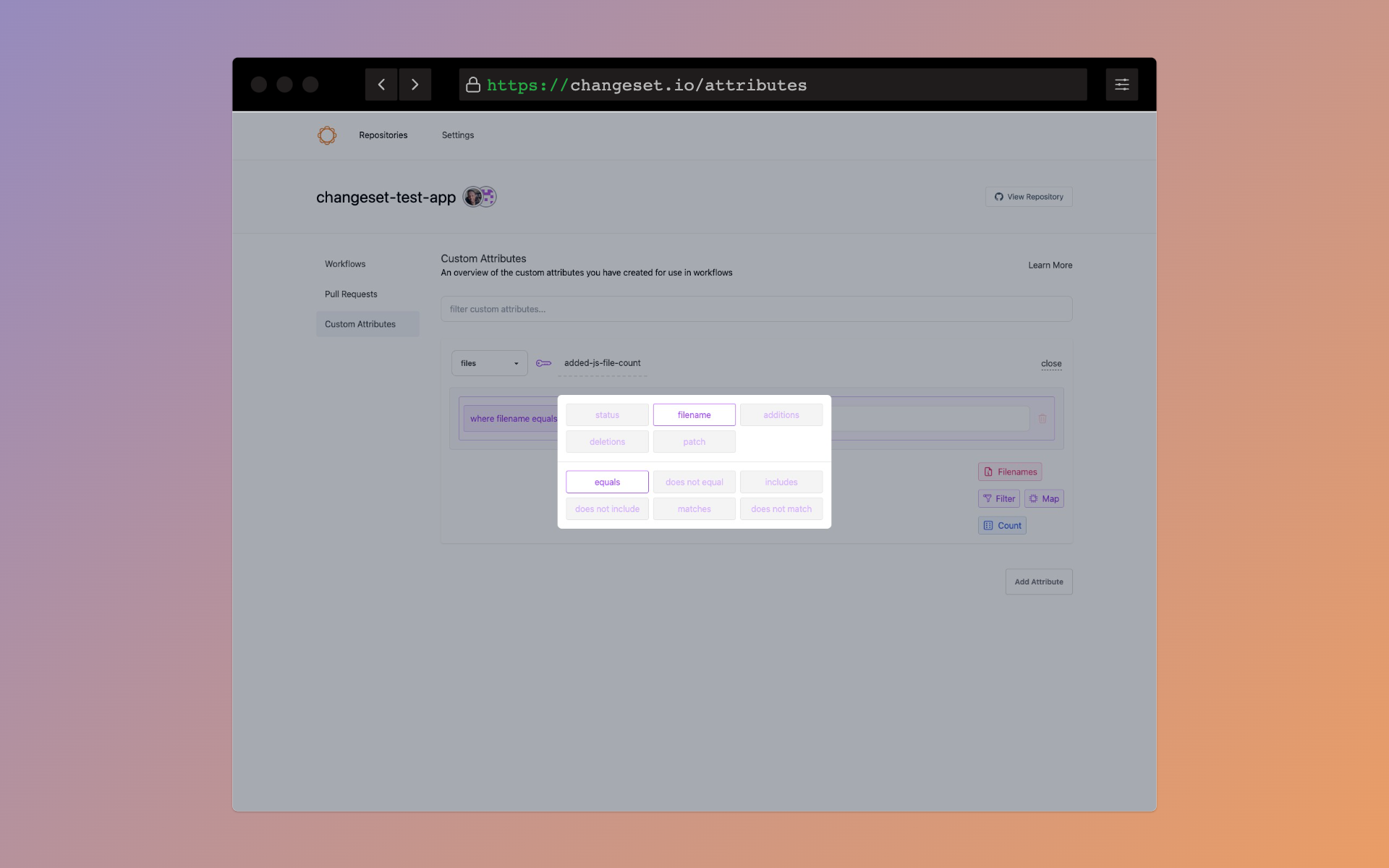Image resolution: width=1389 pixels, height=868 pixels.
Task: Switch to Workflows section
Action: pyautogui.click(x=345, y=264)
